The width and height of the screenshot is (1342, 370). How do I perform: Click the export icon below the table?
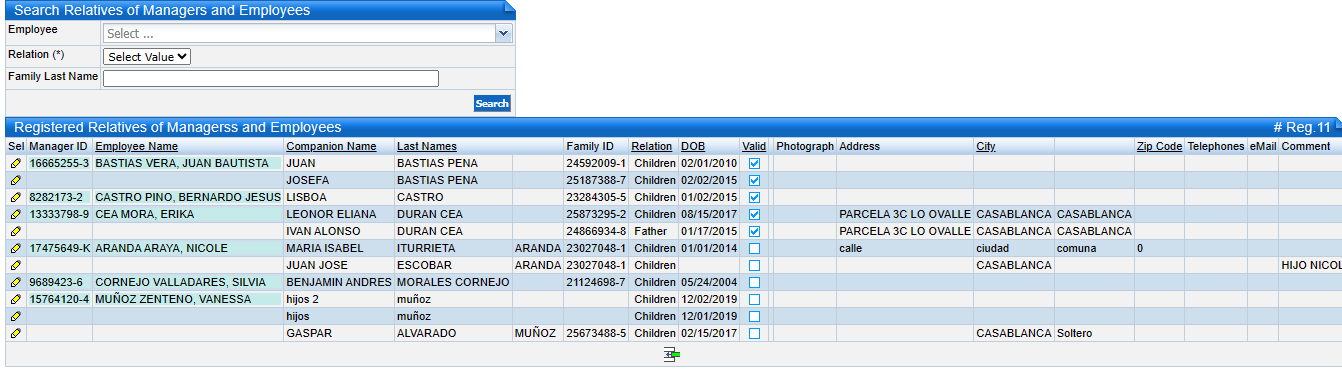pyautogui.click(x=672, y=355)
